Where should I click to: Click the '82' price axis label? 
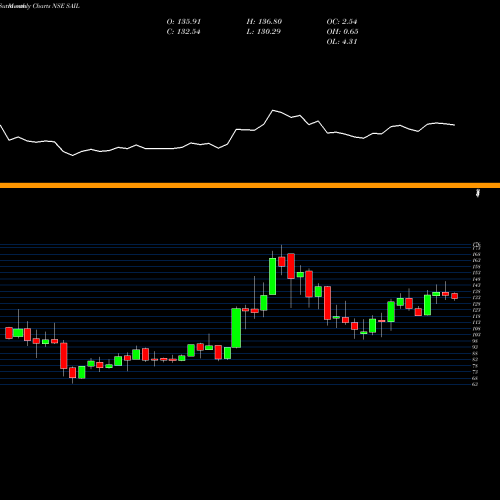tap(475, 359)
